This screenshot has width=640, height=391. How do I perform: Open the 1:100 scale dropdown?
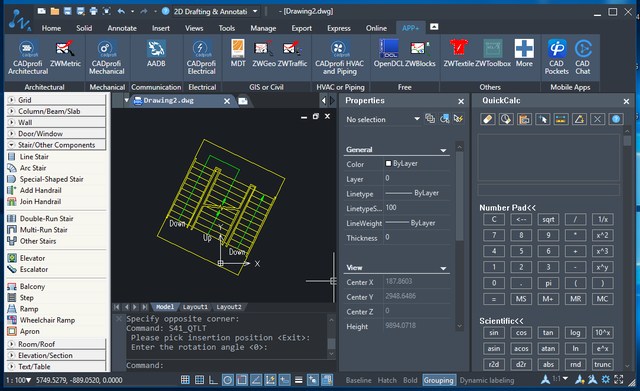tap(18, 380)
